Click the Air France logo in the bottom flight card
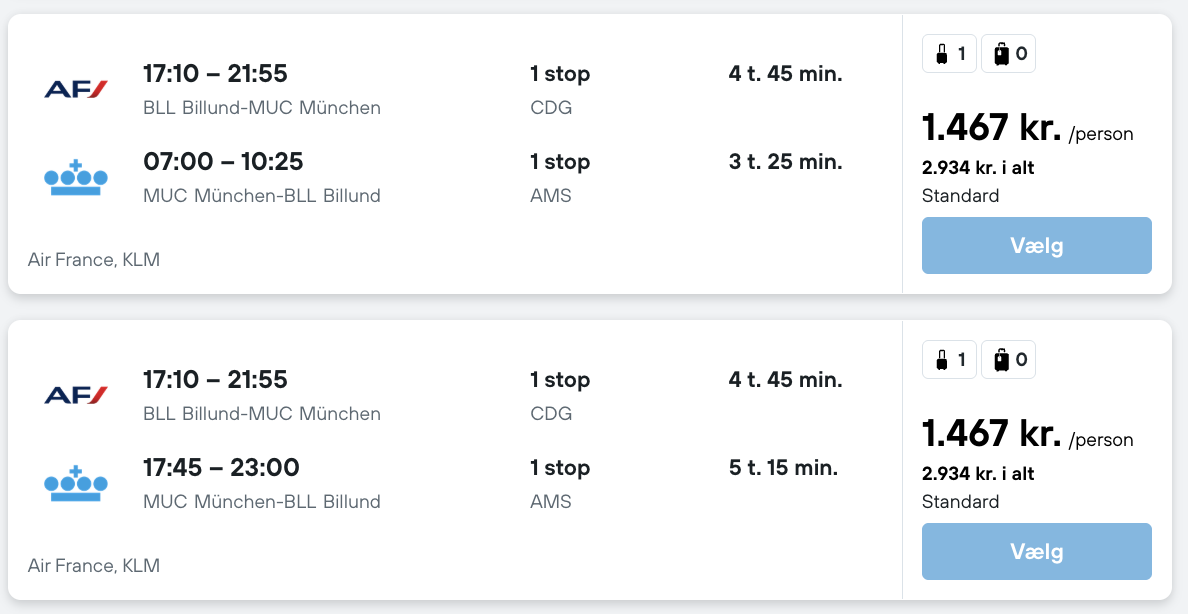The image size is (1188, 614). coord(76,396)
